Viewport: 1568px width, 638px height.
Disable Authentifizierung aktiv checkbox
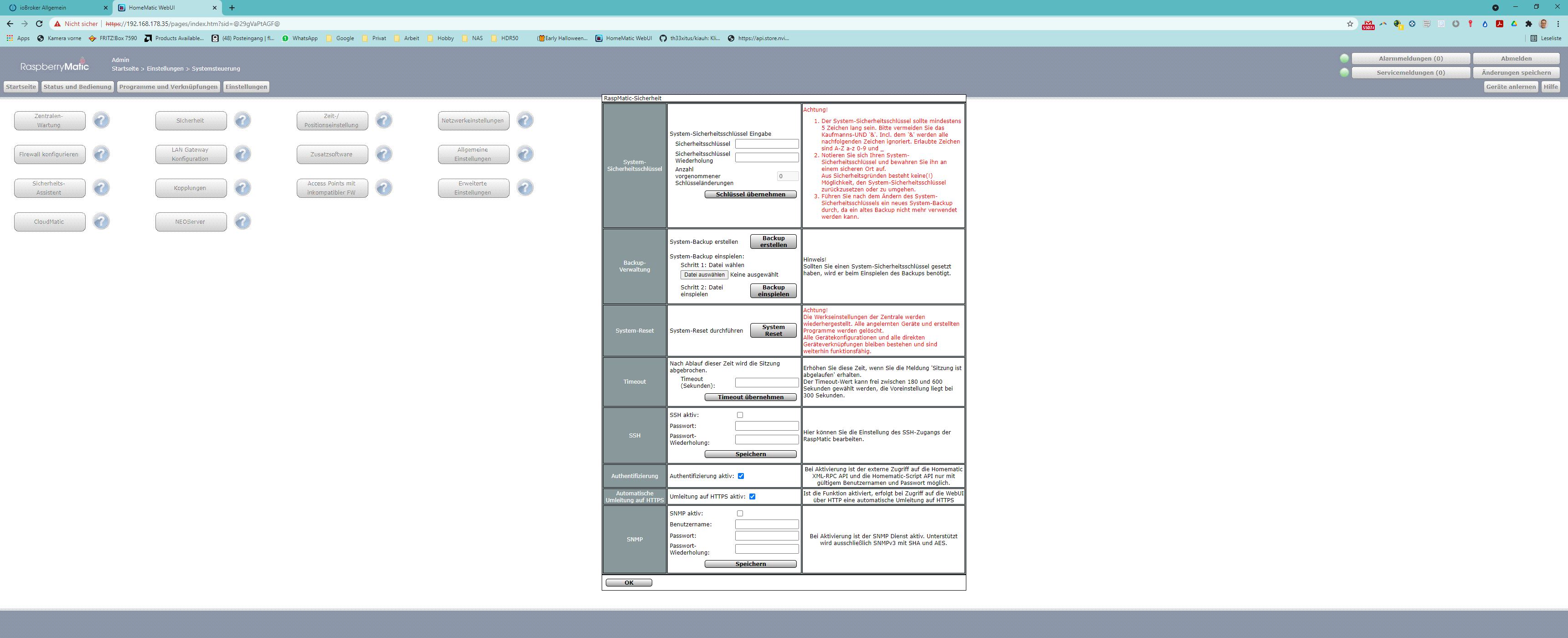pyautogui.click(x=741, y=476)
